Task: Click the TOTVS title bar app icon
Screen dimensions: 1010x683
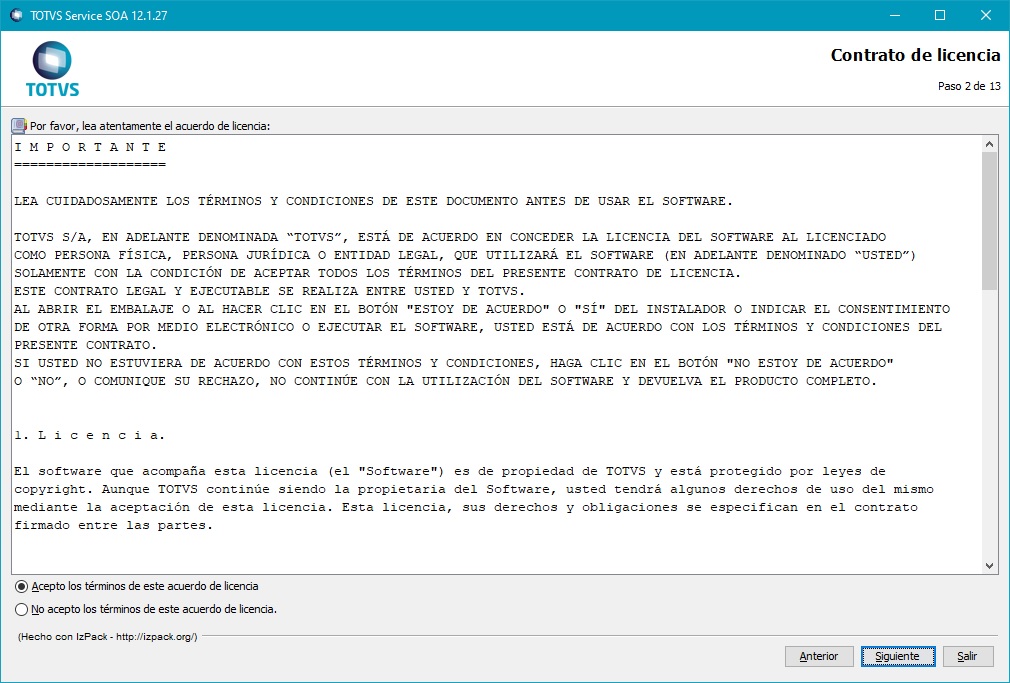Action: (16, 15)
